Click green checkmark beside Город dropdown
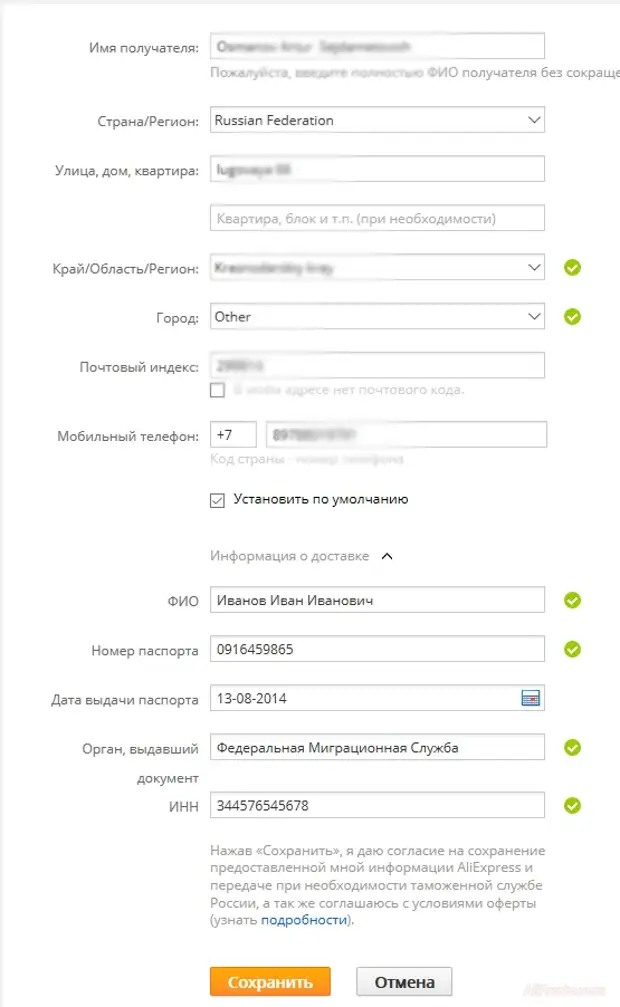The image size is (620, 1007). [x=572, y=317]
